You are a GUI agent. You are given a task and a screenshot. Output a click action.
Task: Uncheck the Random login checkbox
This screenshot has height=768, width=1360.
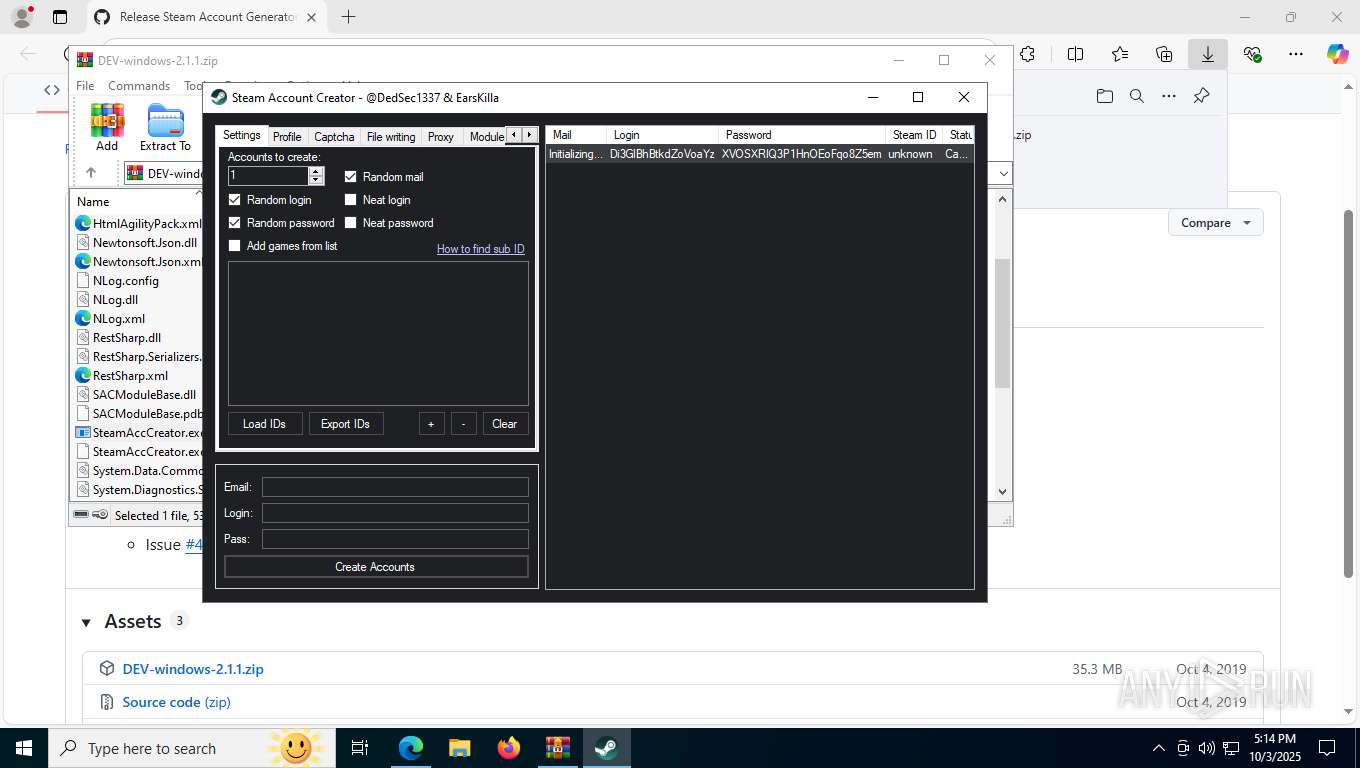coord(235,200)
